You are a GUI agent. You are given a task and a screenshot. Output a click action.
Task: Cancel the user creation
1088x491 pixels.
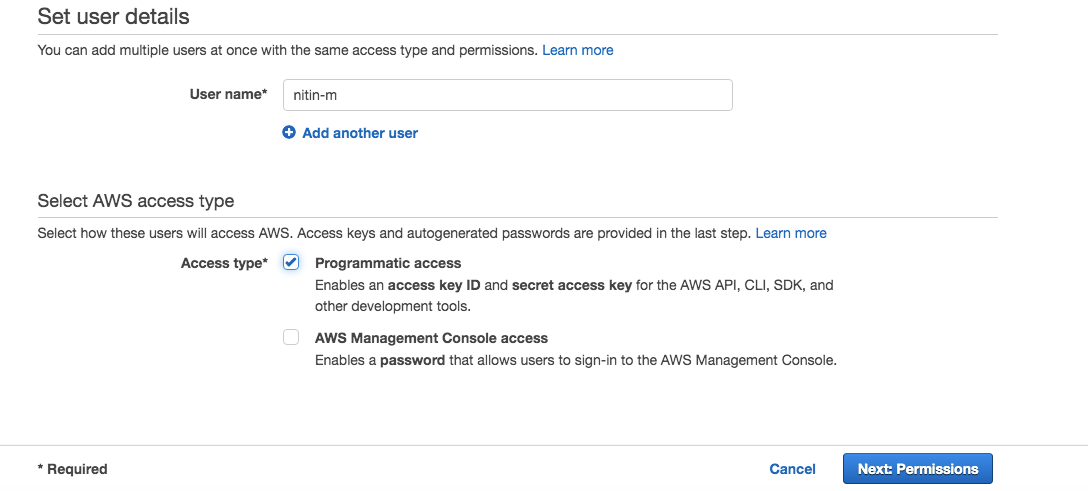(792, 469)
